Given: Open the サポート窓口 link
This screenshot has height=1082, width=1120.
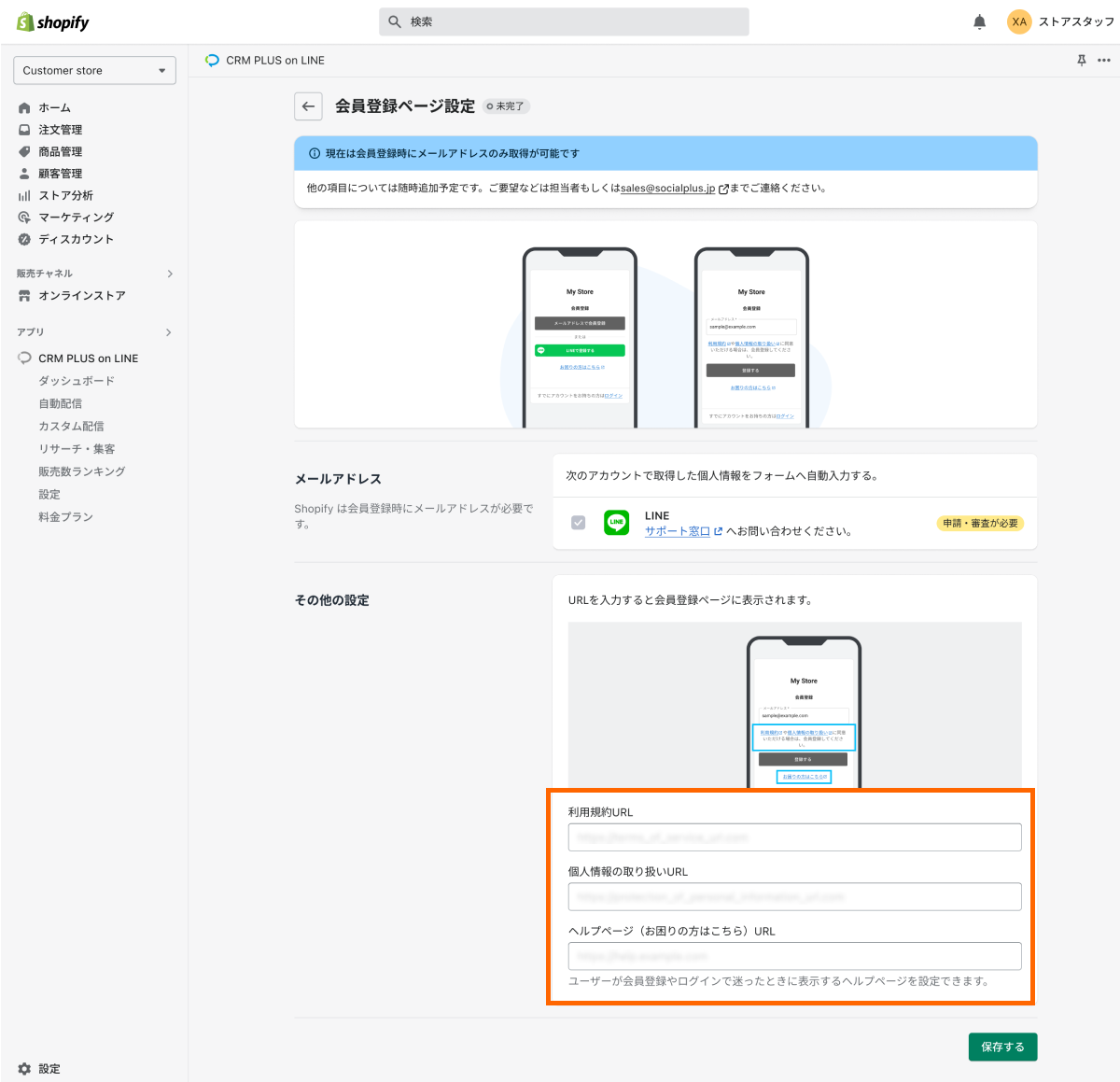Looking at the screenshot, I should (678, 531).
